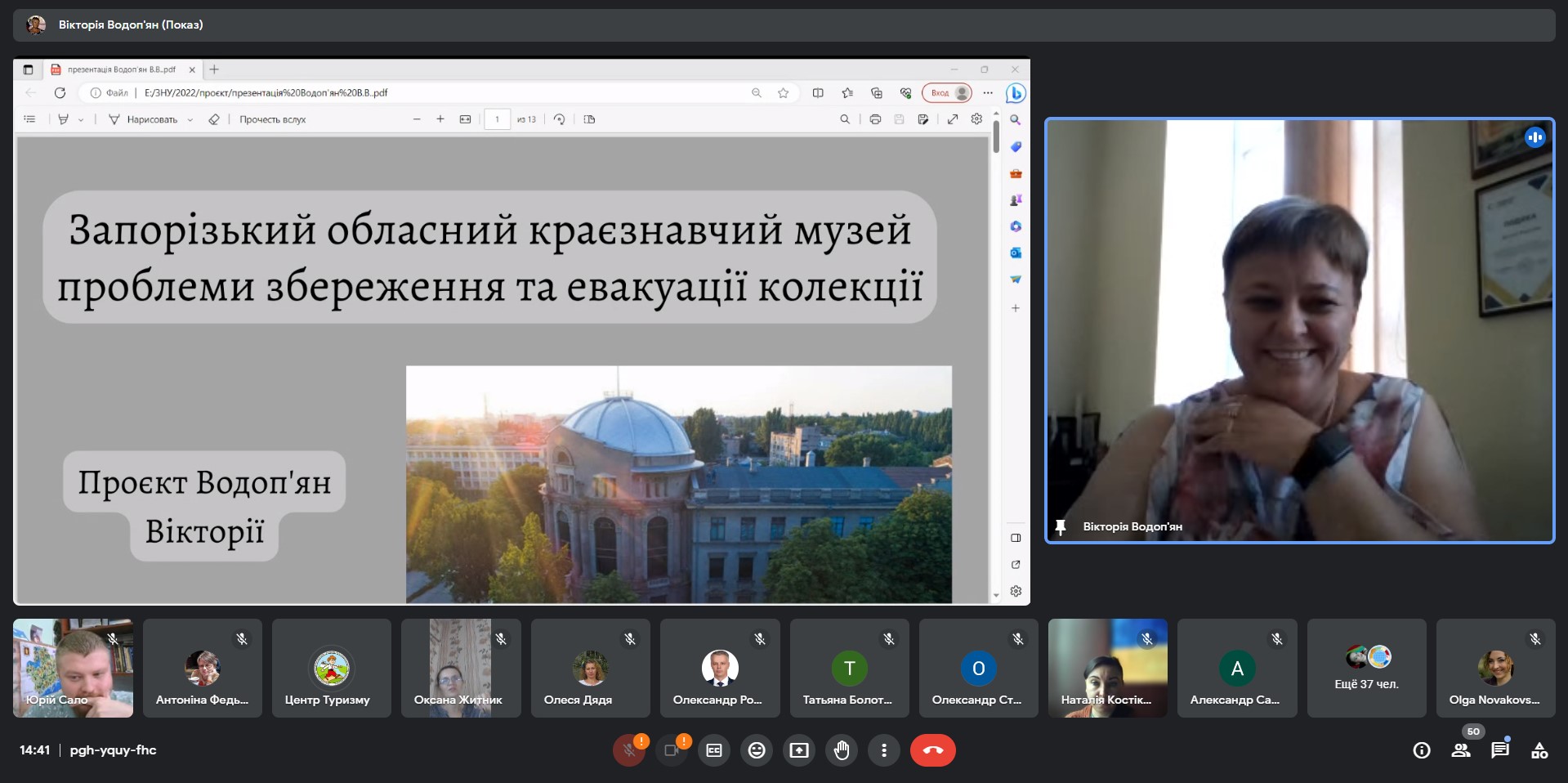Image resolution: width=1568 pixels, height=783 pixels.
Task: Send an emoji reaction
Action: click(757, 750)
